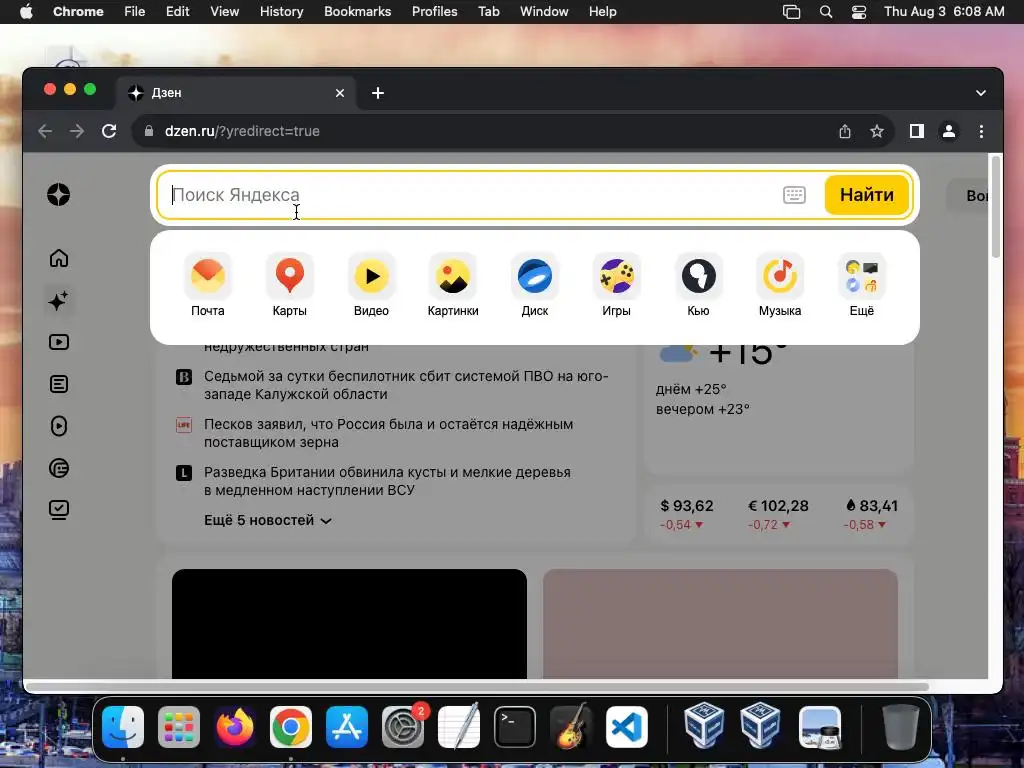The height and width of the screenshot is (768, 1024).
Task: Open the Window menu
Action: point(544,12)
